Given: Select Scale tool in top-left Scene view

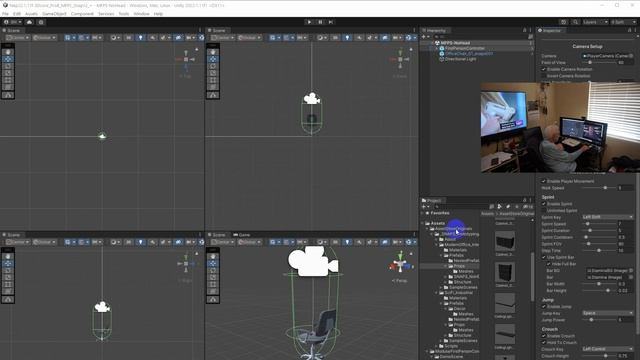Looking at the screenshot, I should click(8, 73).
